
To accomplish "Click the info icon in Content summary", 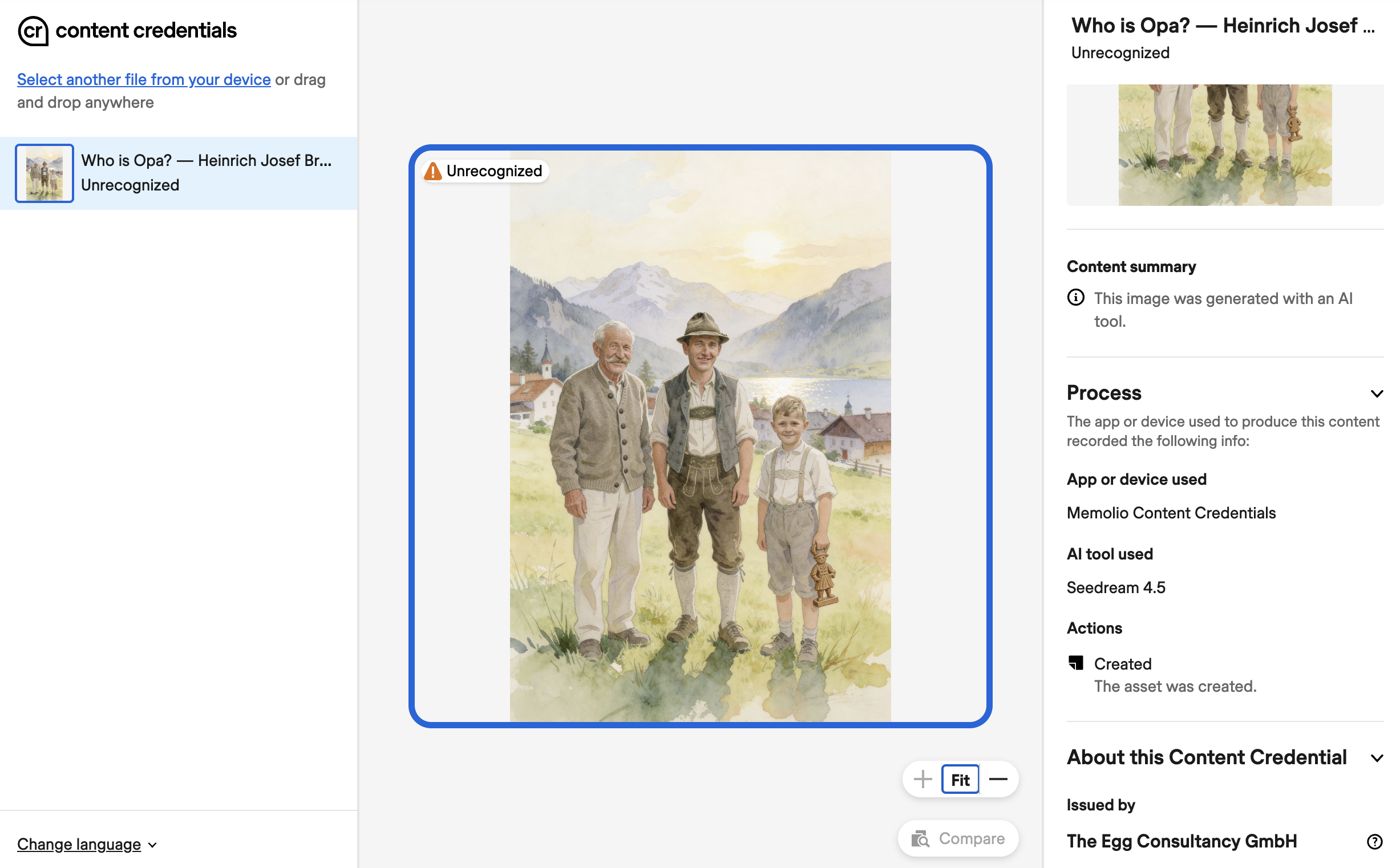I will [1075, 297].
